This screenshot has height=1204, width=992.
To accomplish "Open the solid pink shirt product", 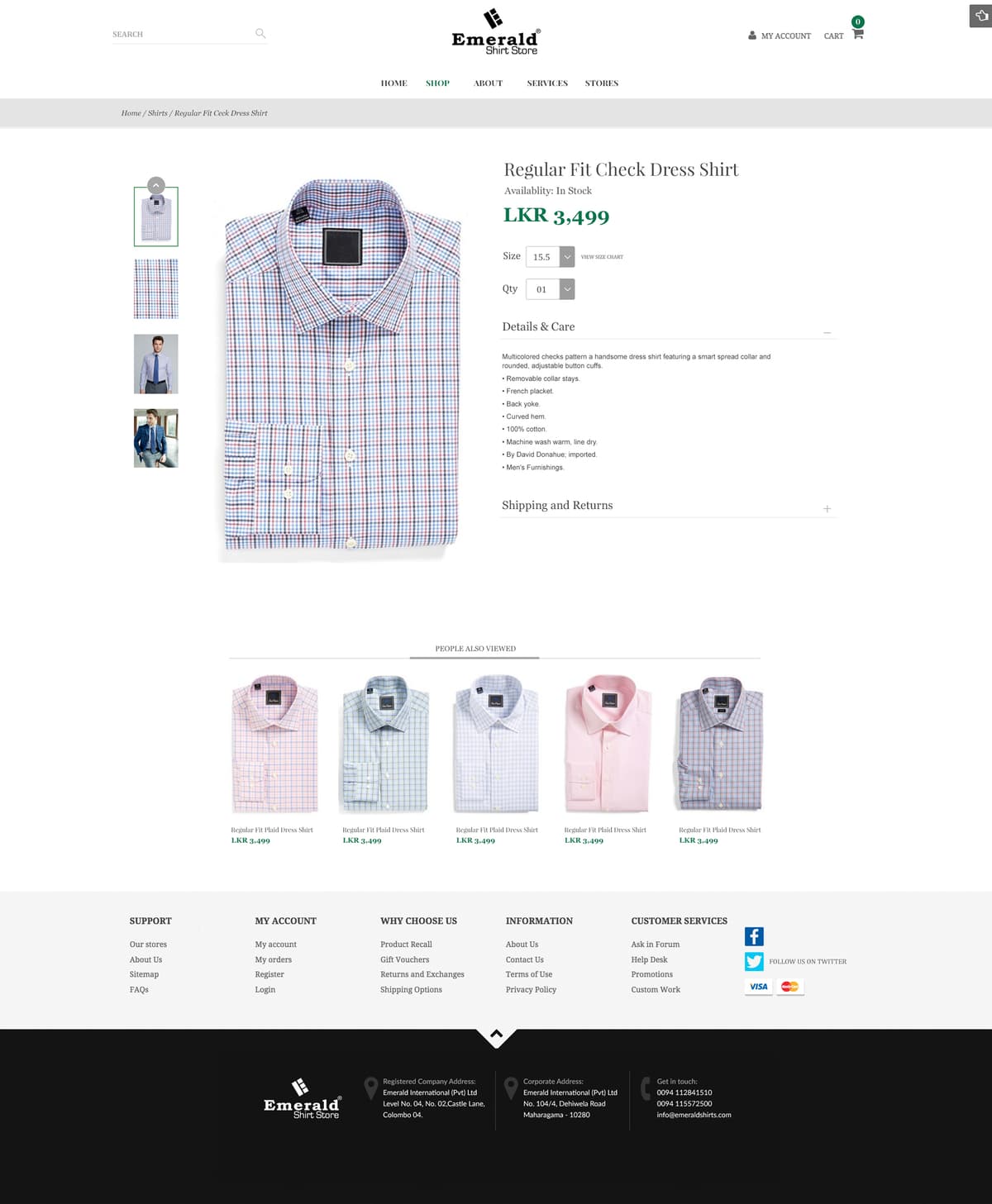I will point(608,743).
